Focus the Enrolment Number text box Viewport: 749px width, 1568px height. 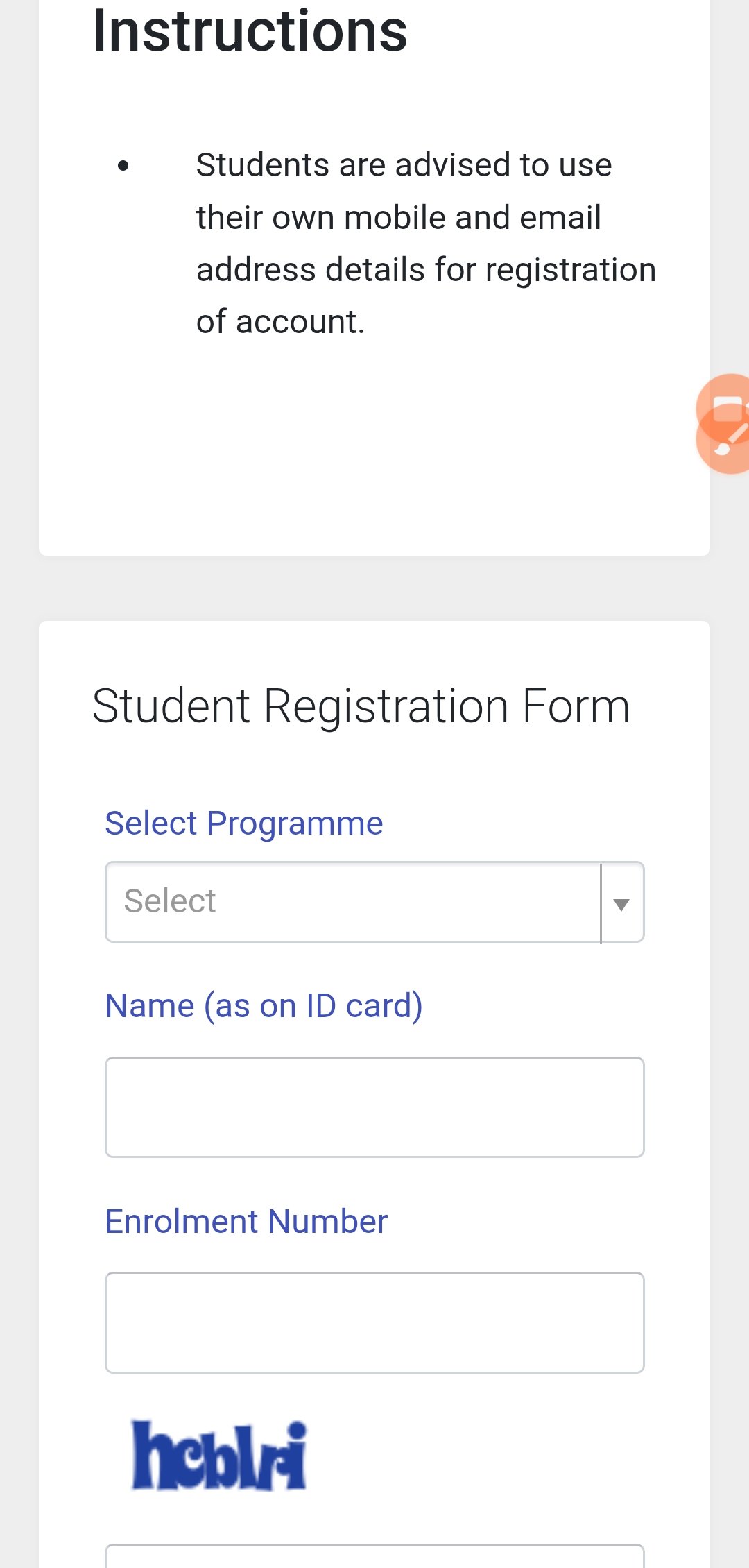click(374, 1322)
